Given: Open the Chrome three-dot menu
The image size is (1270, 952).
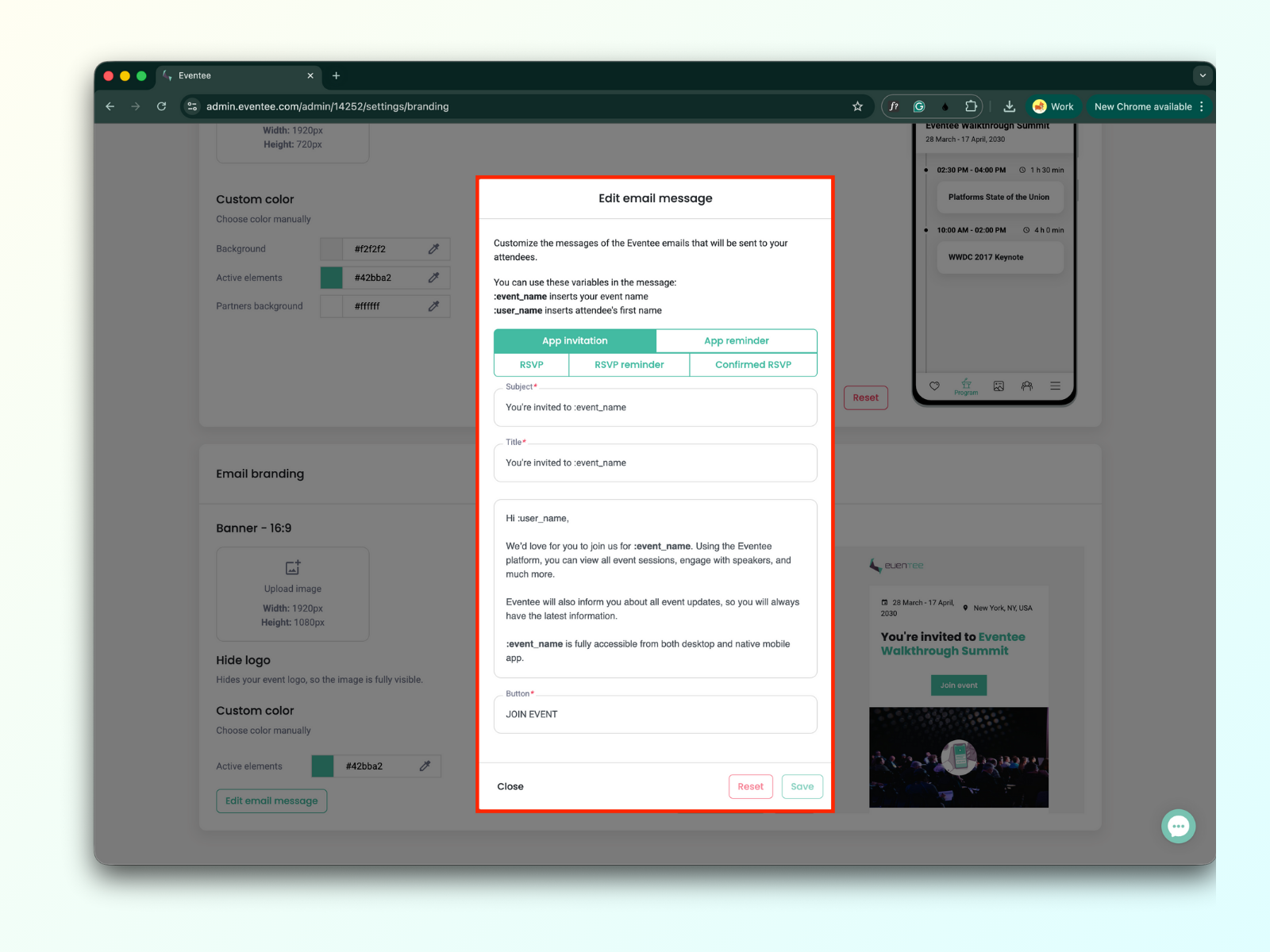Looking at the screenshot, I should (x=1202, y=106).
